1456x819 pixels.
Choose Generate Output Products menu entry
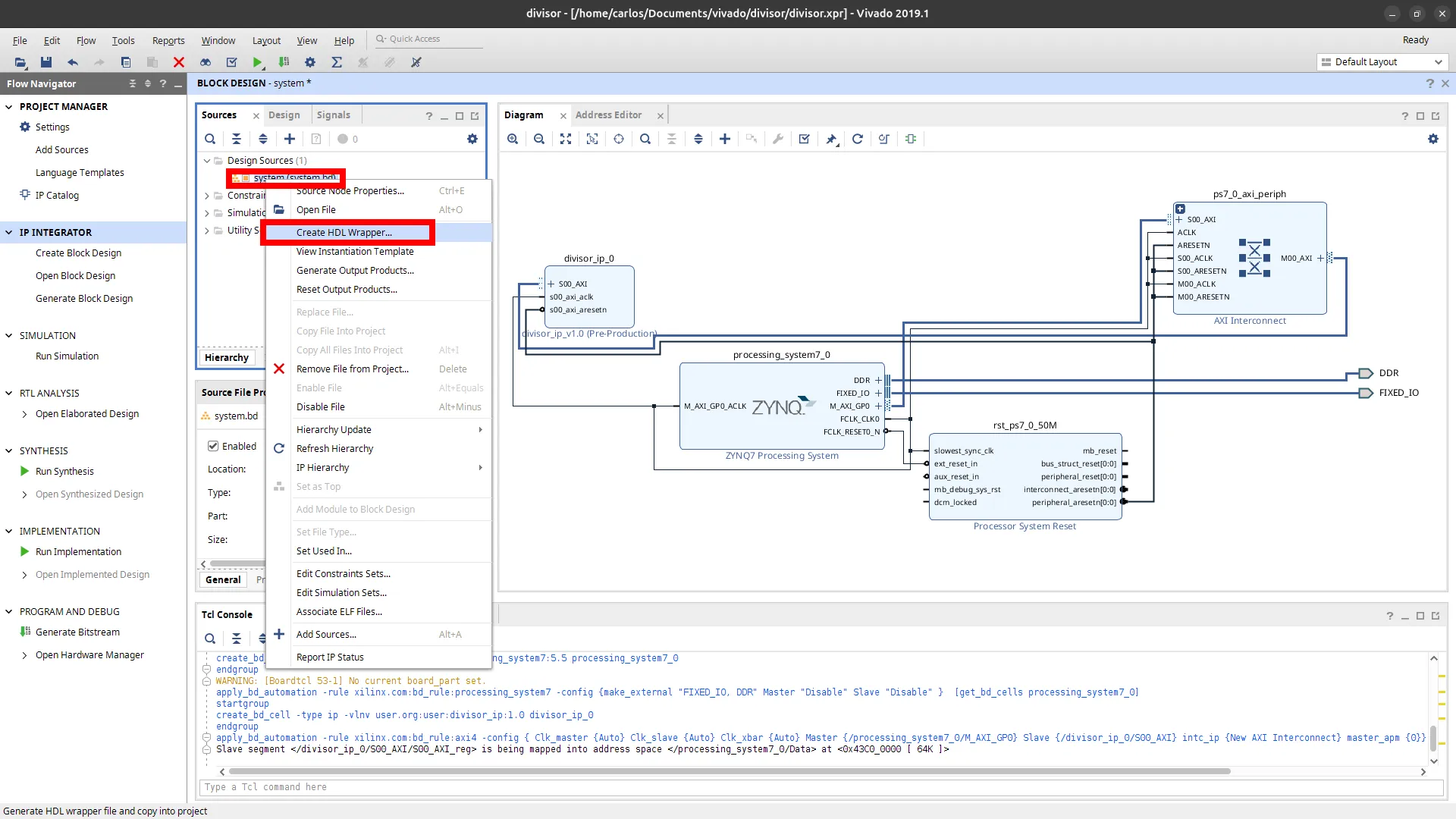point(355,271)
